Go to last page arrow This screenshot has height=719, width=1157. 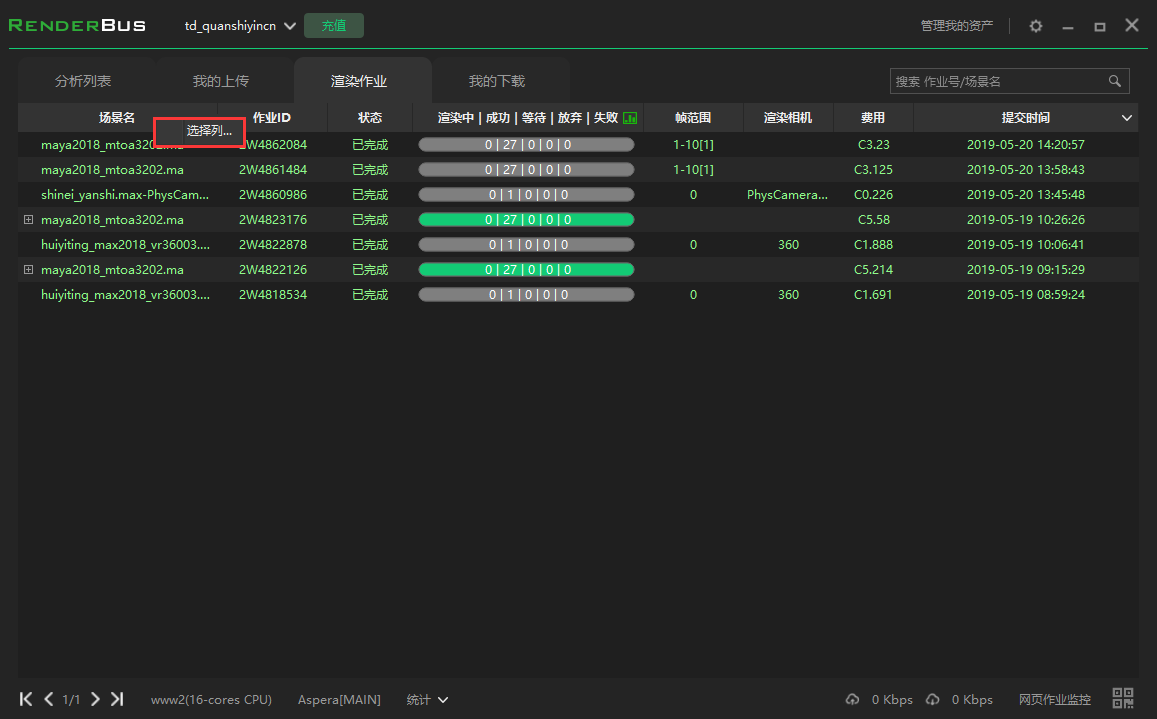click(117, 699)
